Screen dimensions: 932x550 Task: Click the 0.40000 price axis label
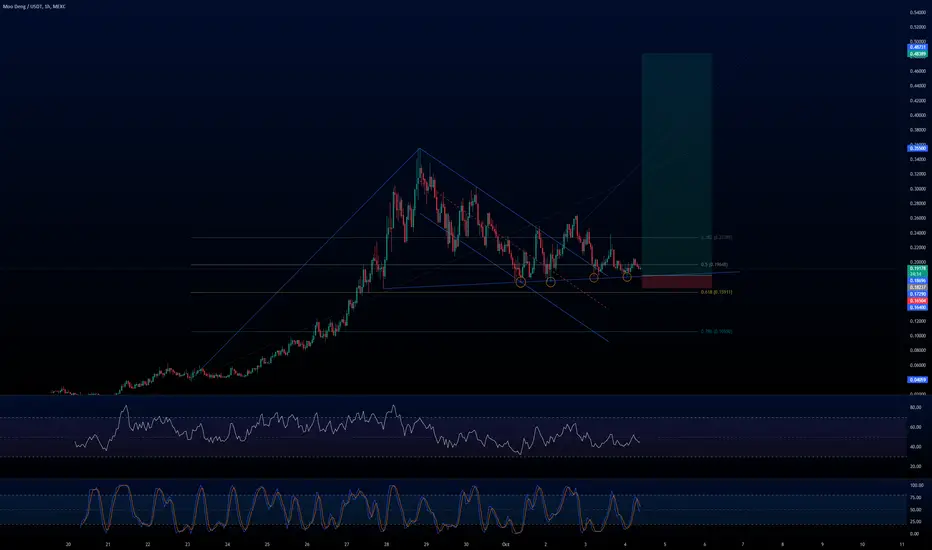pos(917,115)
